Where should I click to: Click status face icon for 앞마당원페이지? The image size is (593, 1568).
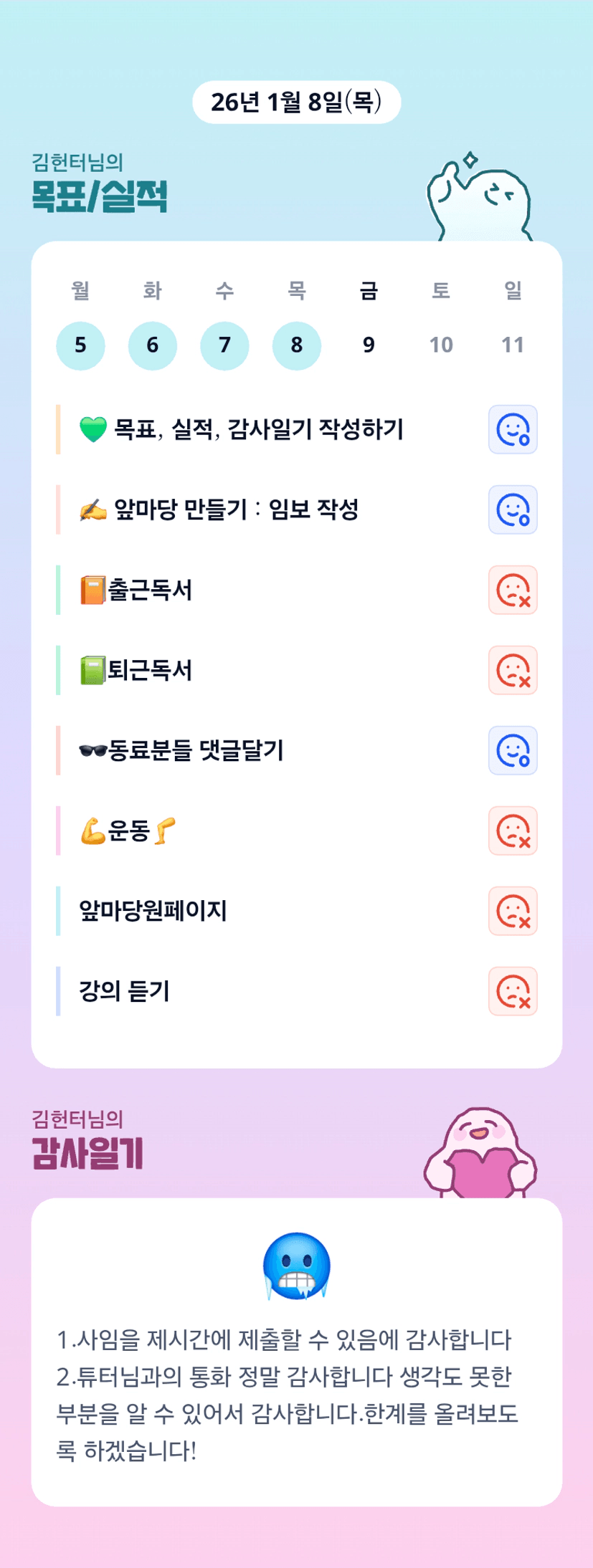[x=513, y=912]
